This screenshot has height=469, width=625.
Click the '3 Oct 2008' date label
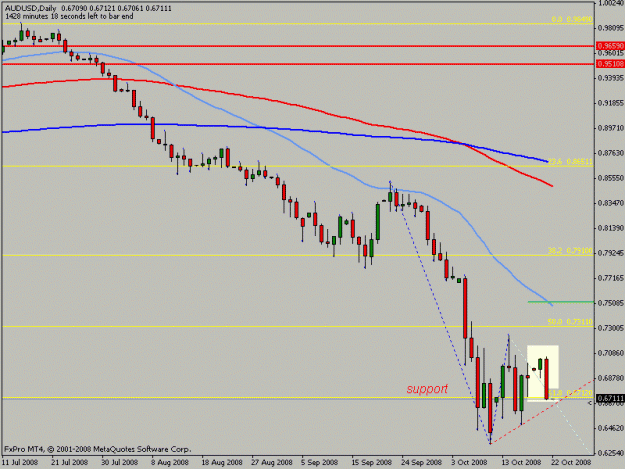470,462
